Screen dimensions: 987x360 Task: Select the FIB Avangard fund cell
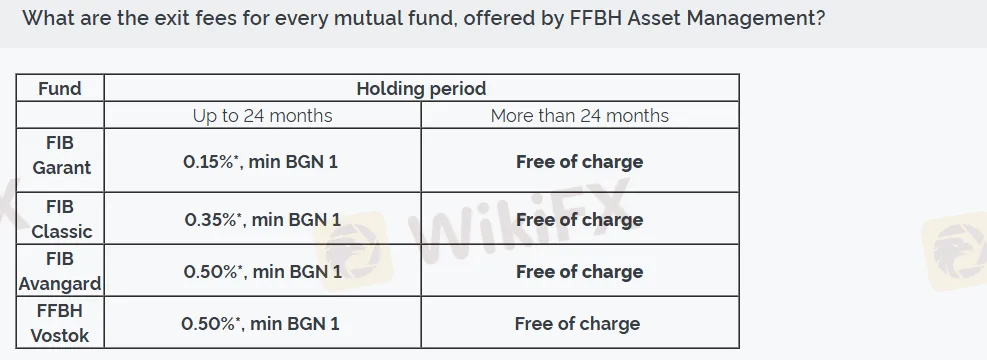[60, 271]
